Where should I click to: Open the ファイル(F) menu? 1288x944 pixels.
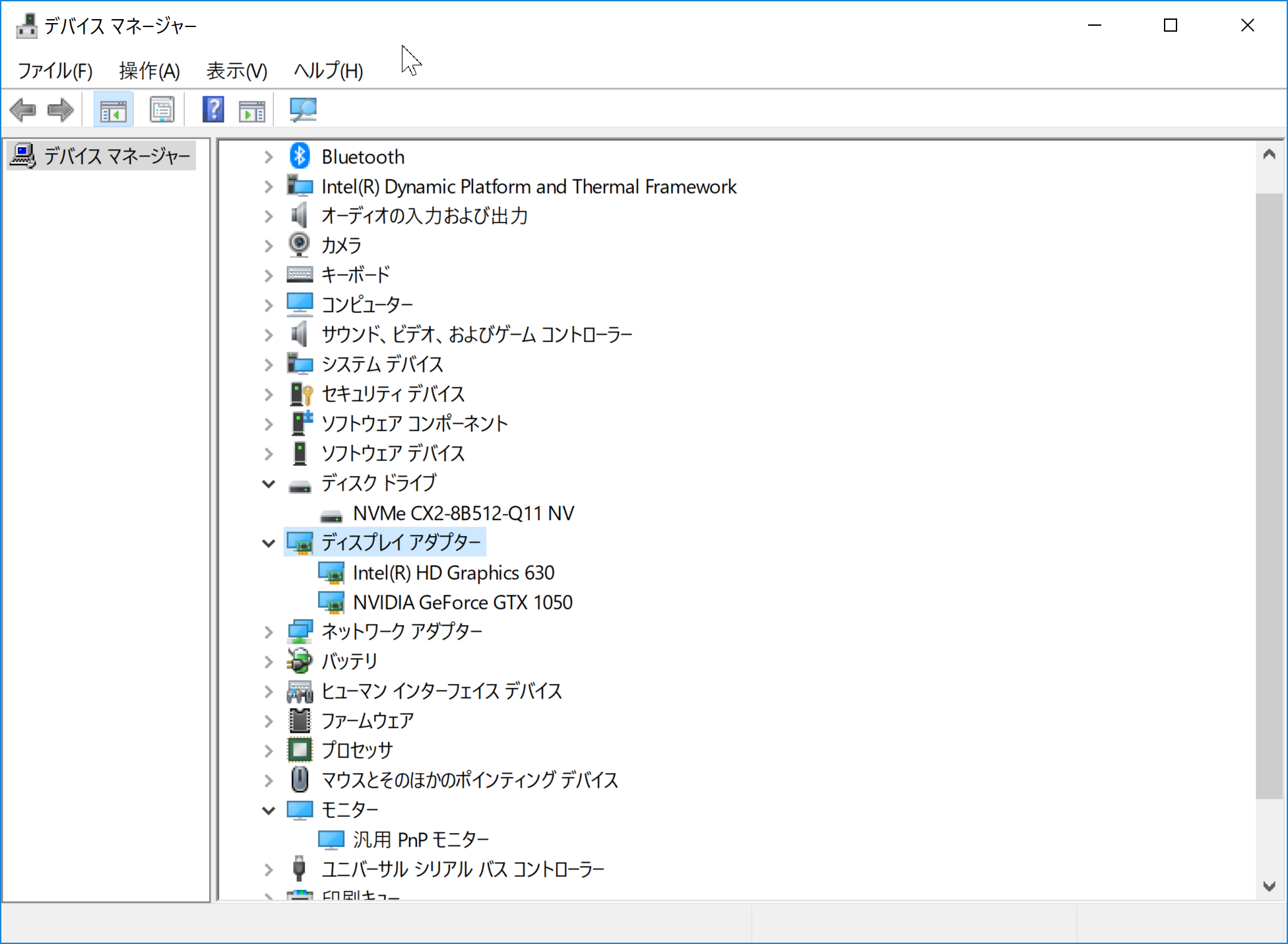(x=55, y=71)
